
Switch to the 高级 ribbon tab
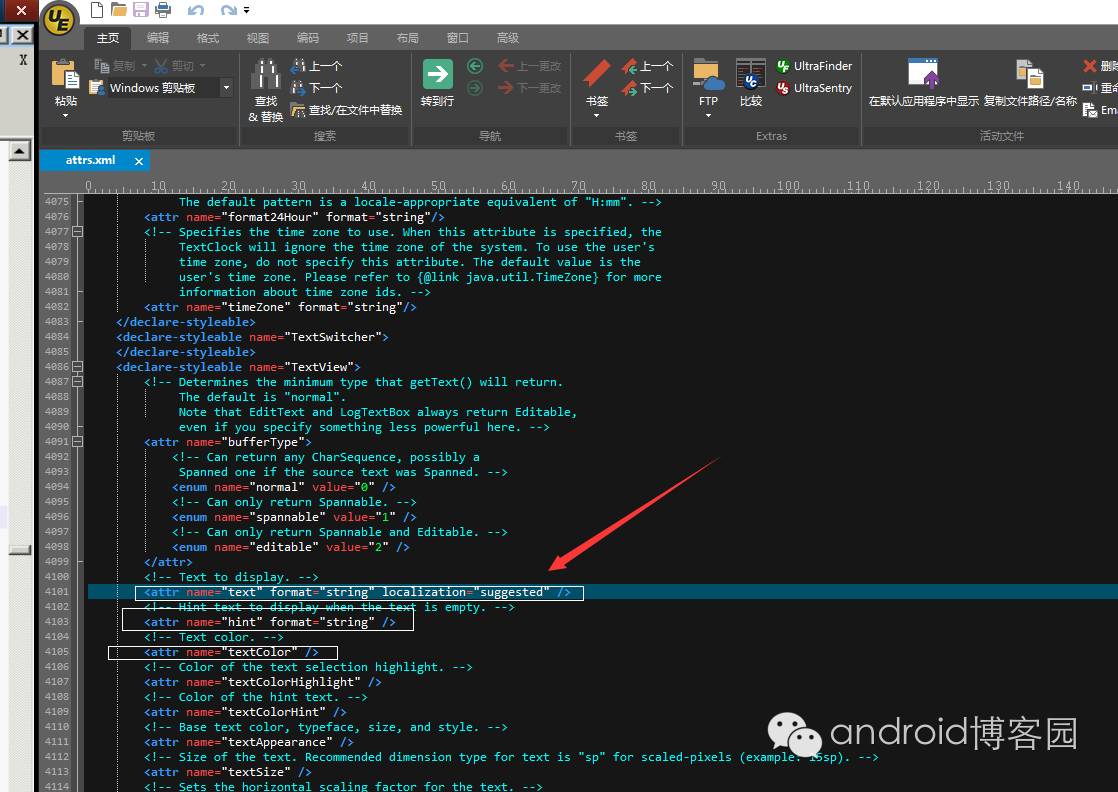pos(507,38)
